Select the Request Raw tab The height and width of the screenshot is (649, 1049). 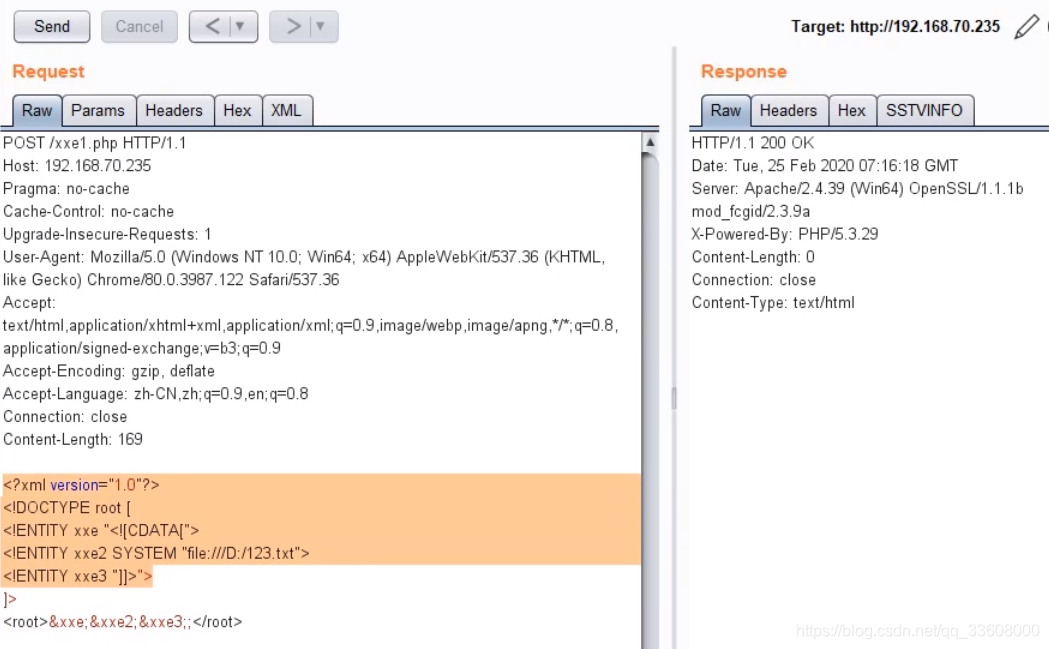point(37,110)
